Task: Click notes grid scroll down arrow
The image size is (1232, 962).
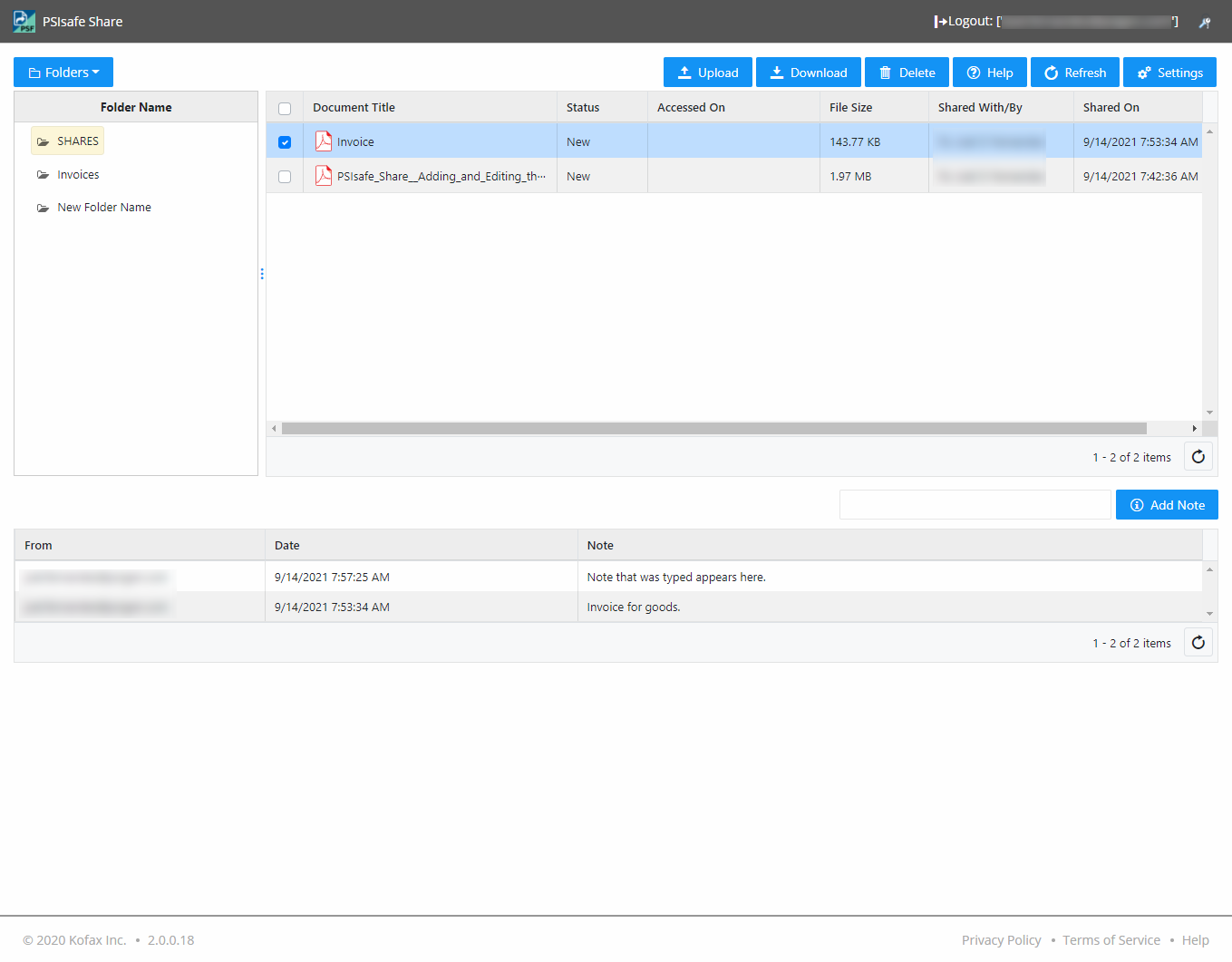Action: (1209, 614)
